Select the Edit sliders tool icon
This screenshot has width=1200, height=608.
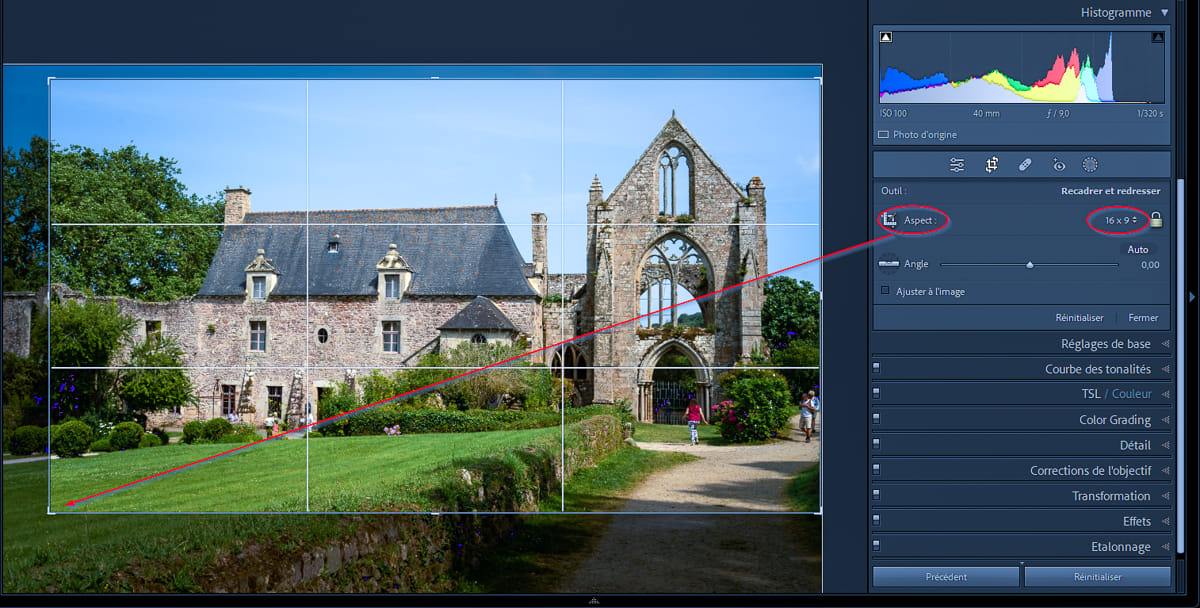[957, 165]
